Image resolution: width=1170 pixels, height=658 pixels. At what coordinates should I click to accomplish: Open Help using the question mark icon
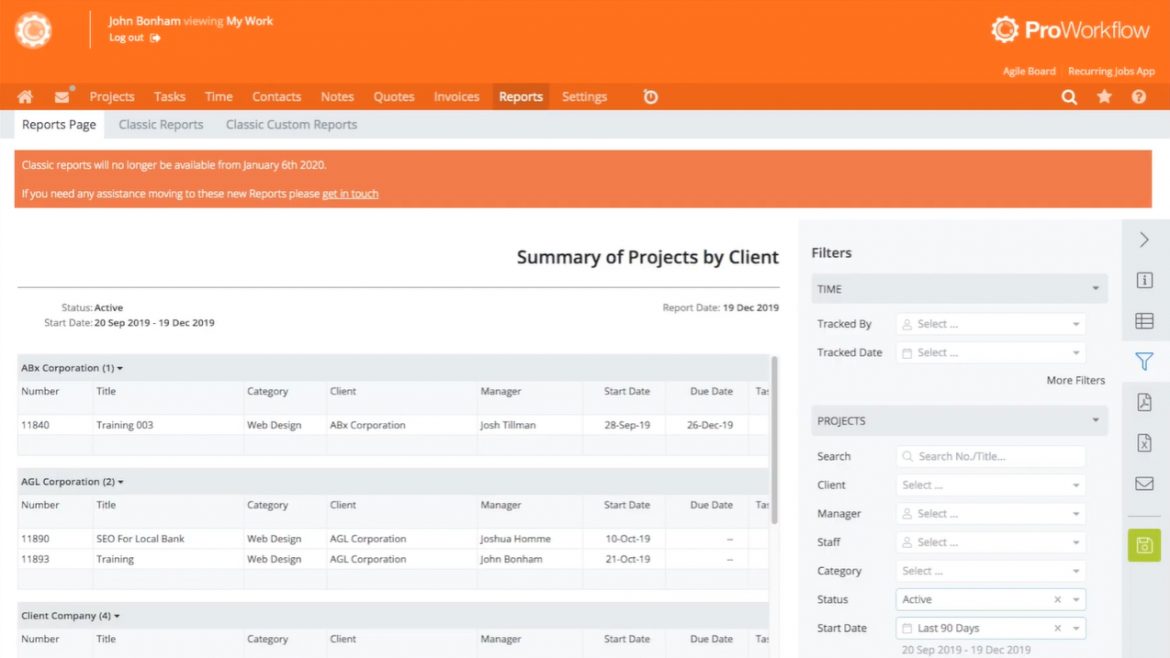pyautogui.click(x=1136, y=96)
